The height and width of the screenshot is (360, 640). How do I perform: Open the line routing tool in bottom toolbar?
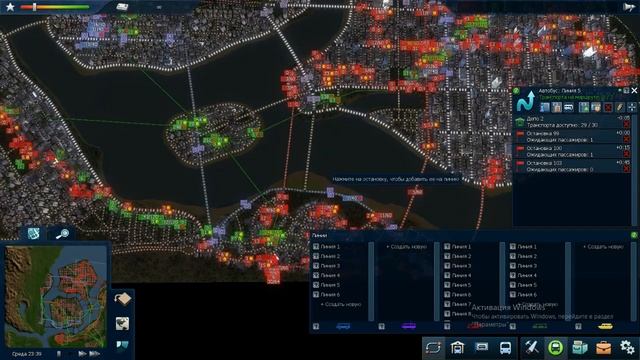point(433,347)
